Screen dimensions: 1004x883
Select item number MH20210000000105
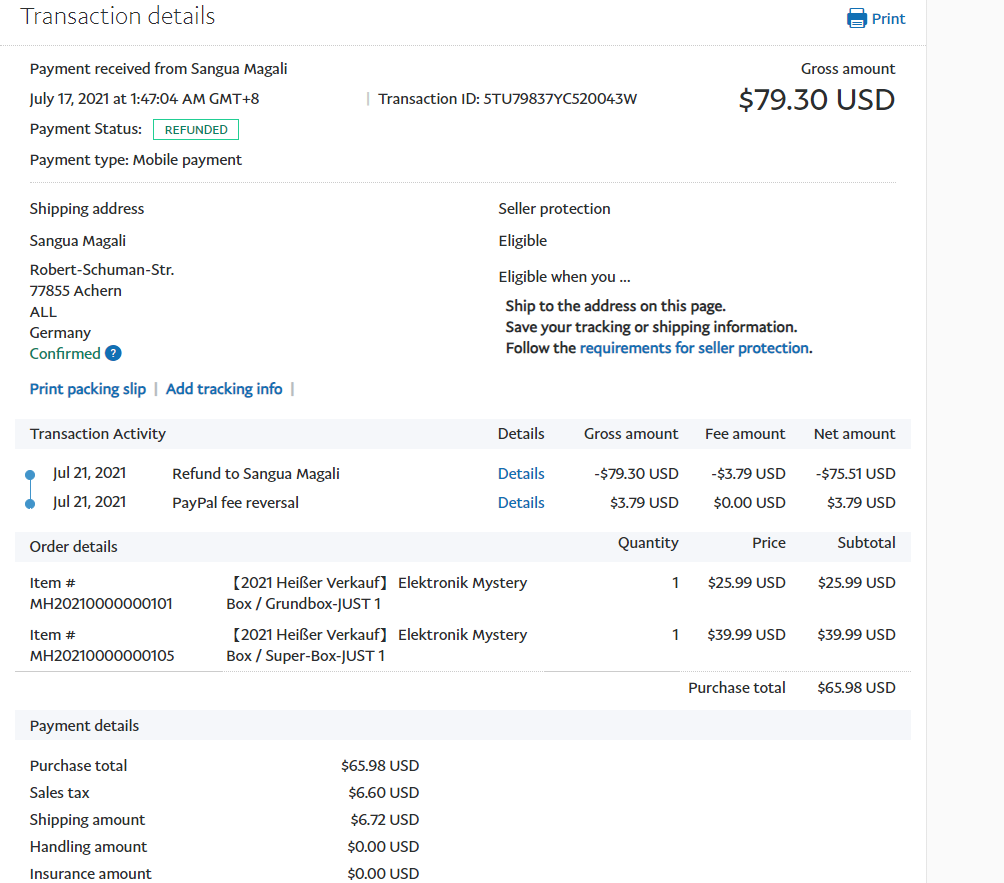[x=101, y=656]
